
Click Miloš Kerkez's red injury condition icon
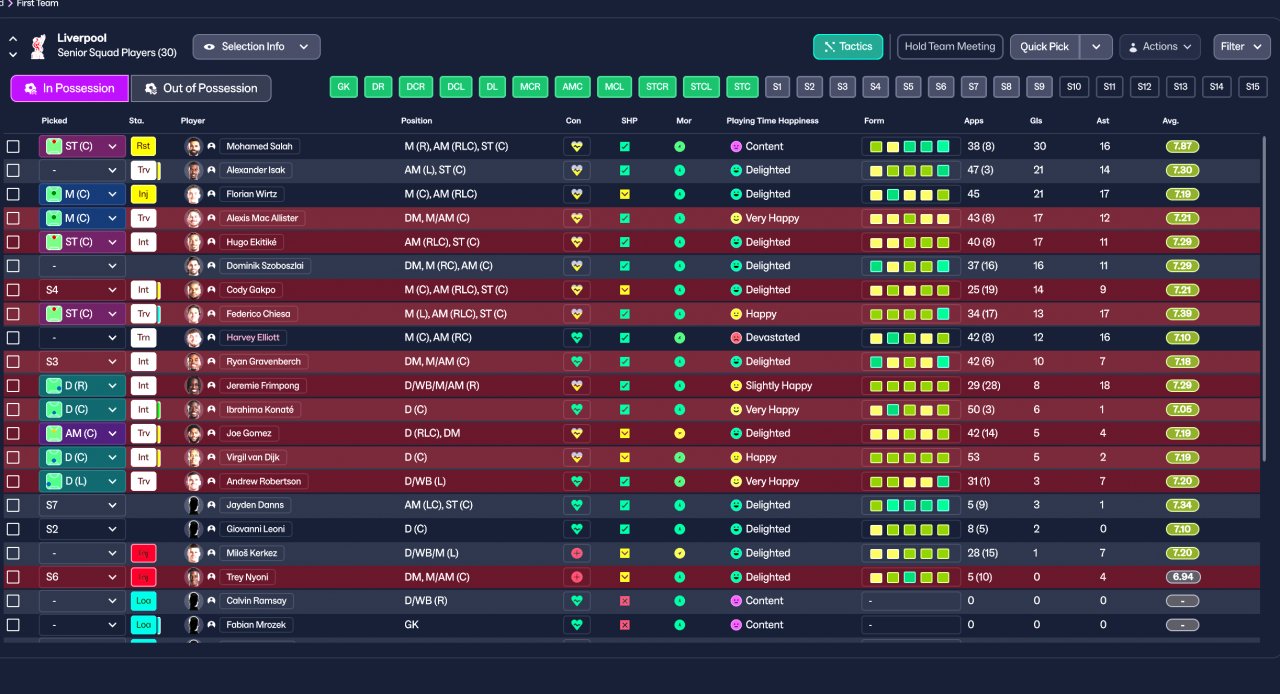click(x=576, y=553)
